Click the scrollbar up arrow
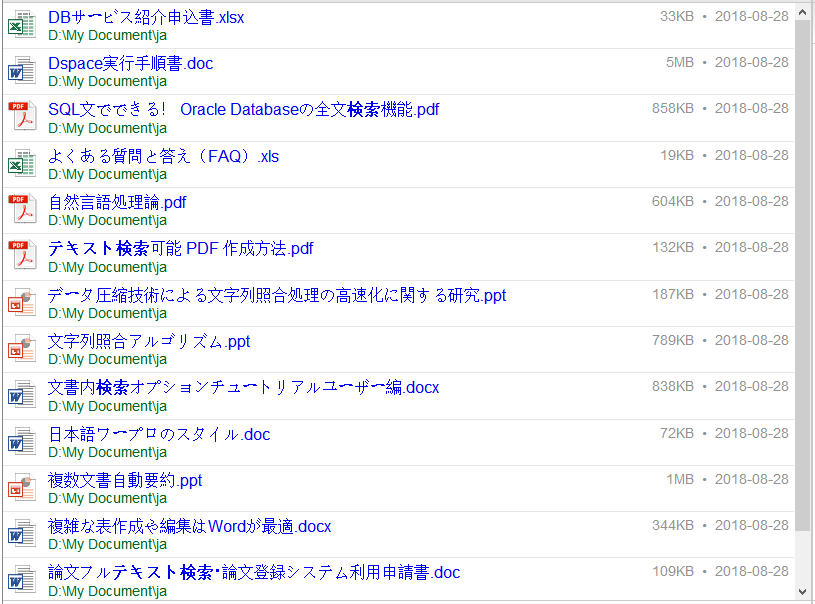Screen dimensions: 815x604 pos(803,9)
